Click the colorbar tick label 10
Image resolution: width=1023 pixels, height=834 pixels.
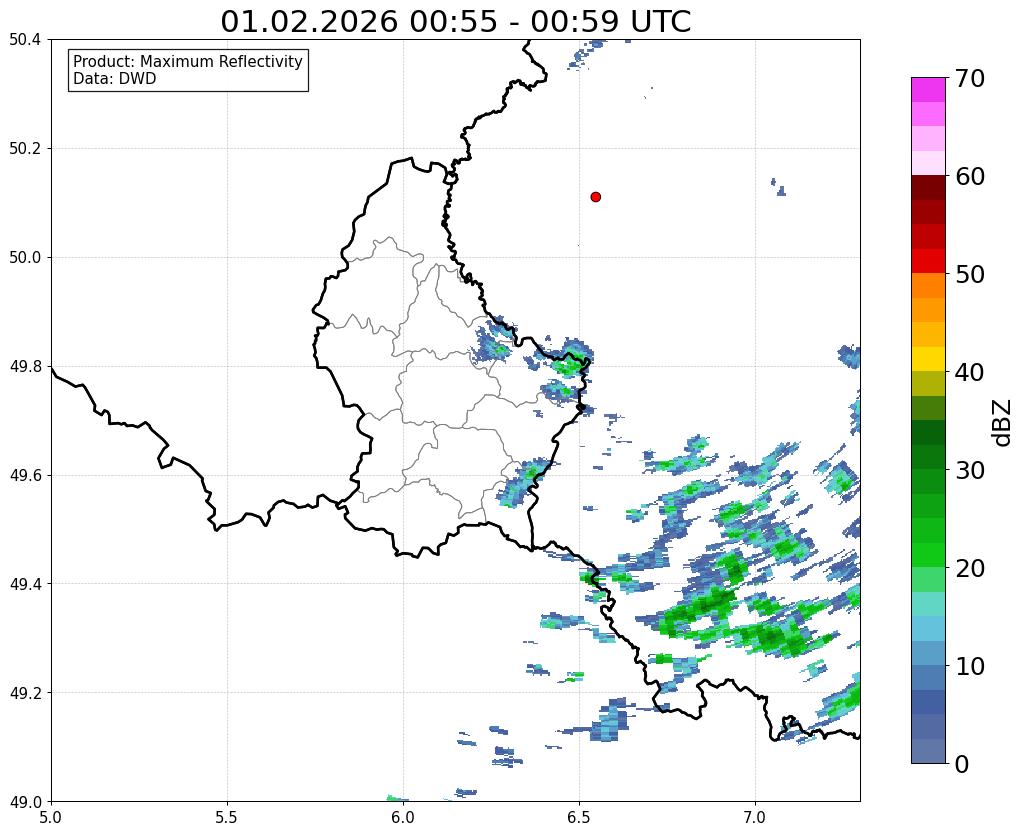point(970,666)
